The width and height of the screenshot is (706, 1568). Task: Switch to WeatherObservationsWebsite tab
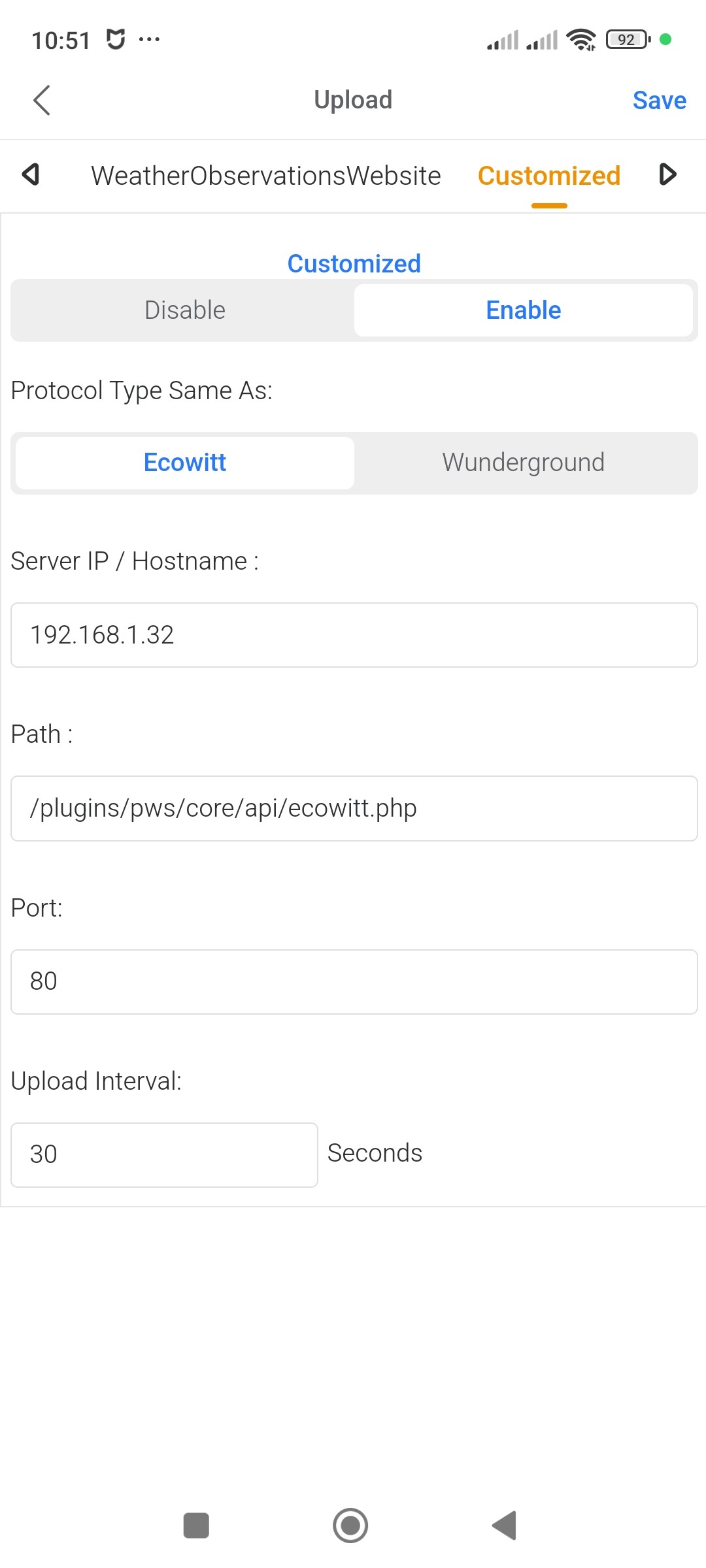click(265, 176)
